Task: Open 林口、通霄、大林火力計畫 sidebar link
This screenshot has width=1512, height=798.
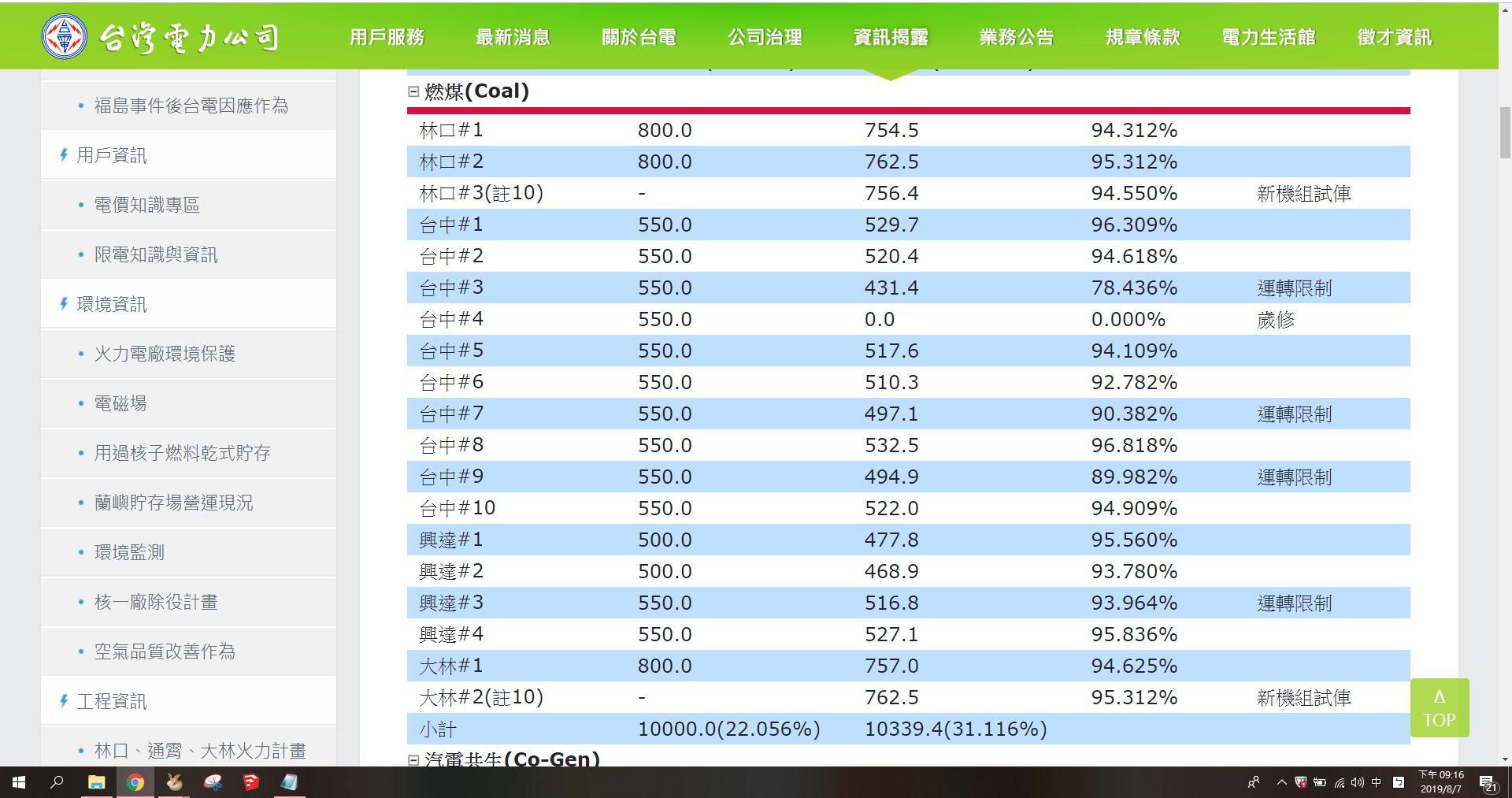Action: point(200,751)
